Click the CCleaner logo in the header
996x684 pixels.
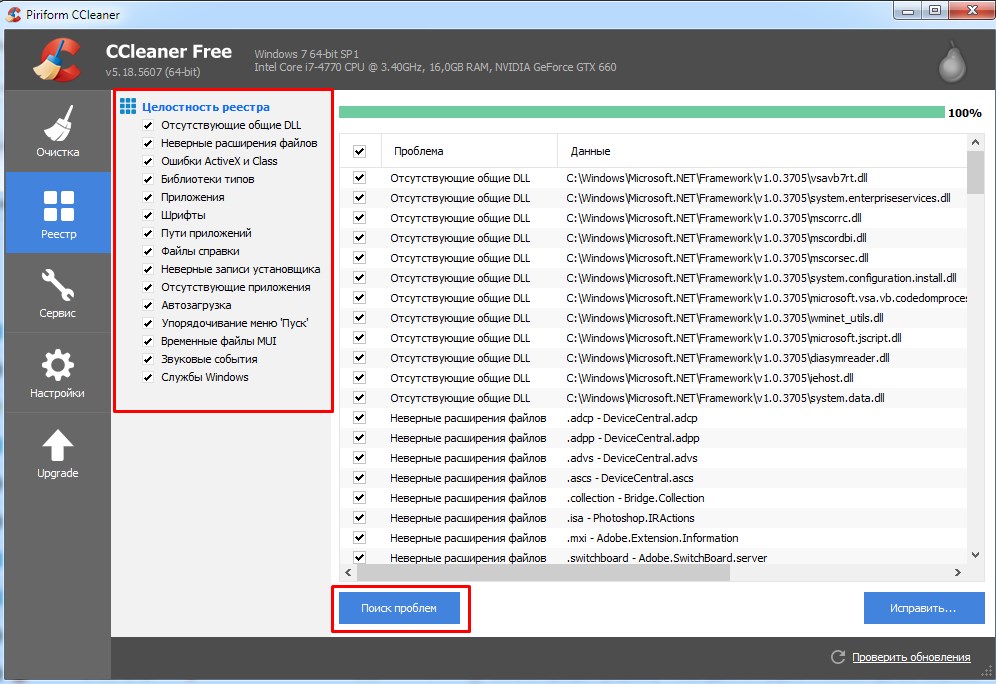(x=58, y=60)
